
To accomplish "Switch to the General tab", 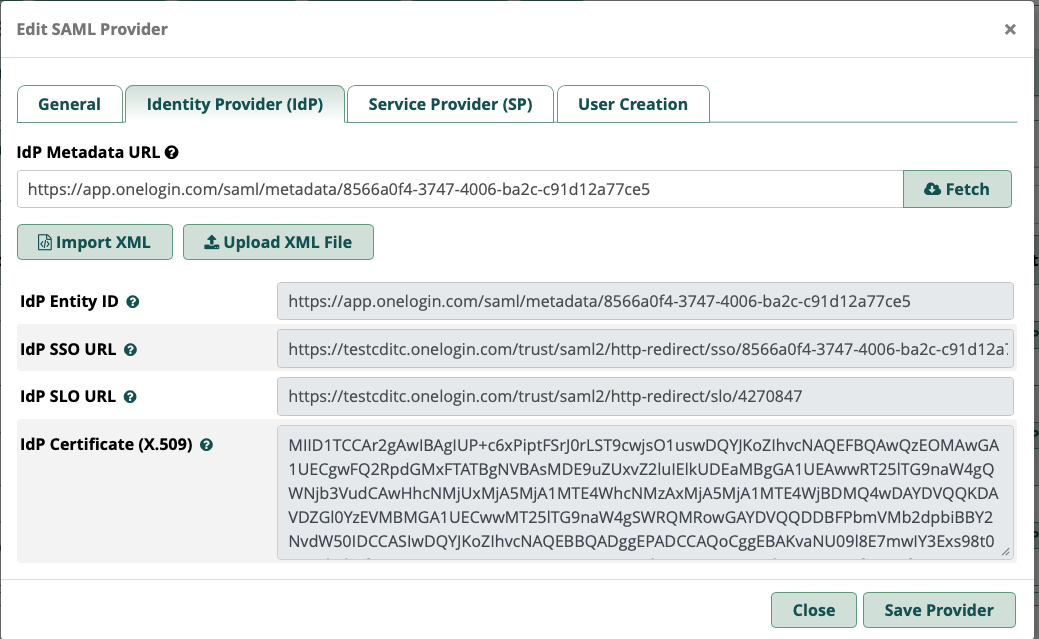I will (69, 104).
